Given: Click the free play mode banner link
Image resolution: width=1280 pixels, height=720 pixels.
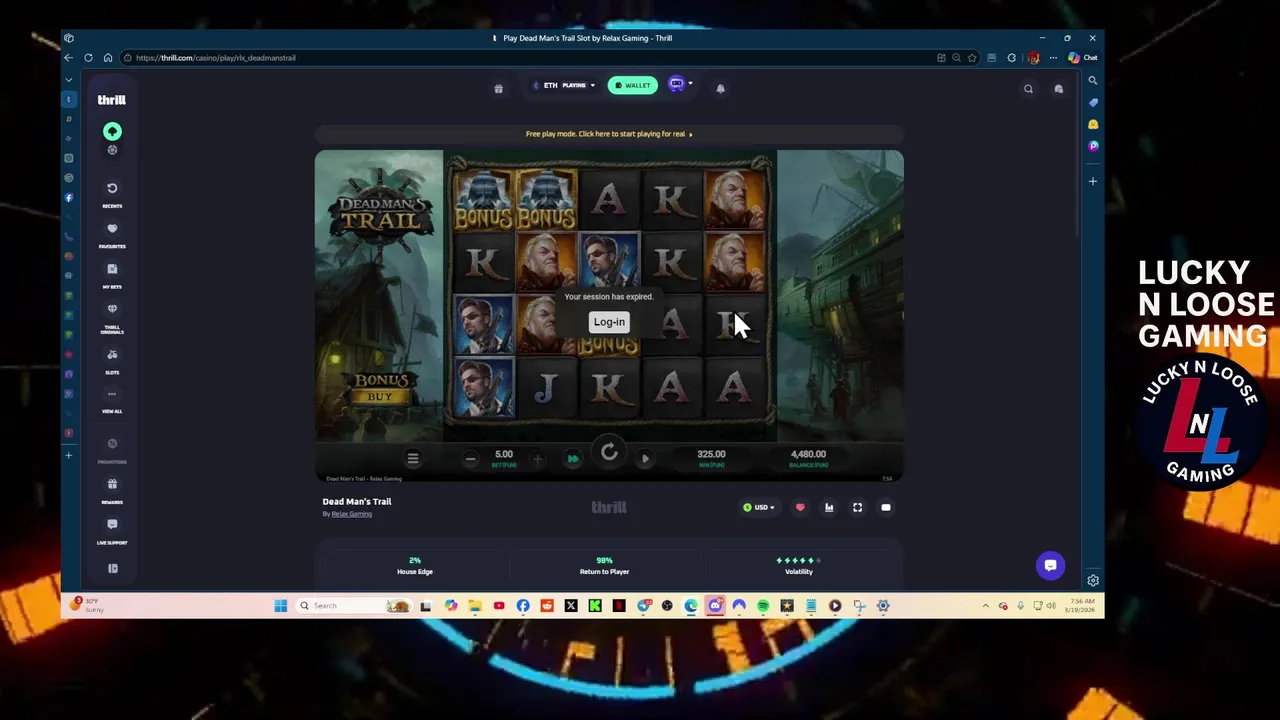Looking at the screenshot, I should (609, 134).
